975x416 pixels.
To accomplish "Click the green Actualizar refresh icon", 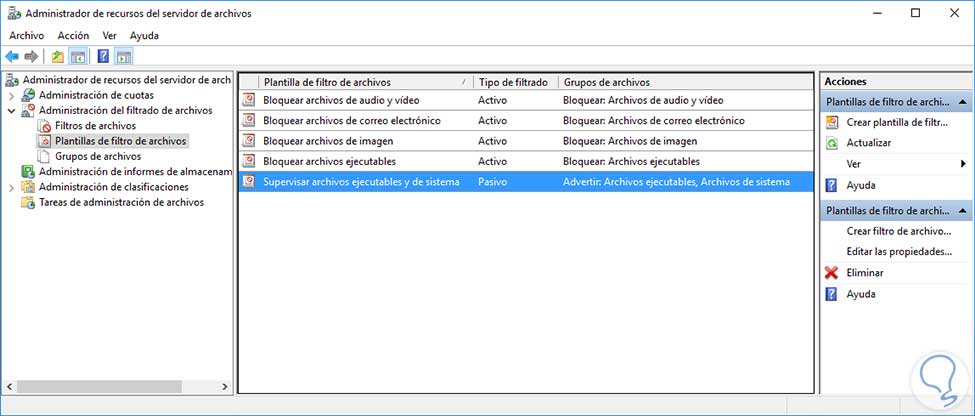I will [x=832, y=143].
